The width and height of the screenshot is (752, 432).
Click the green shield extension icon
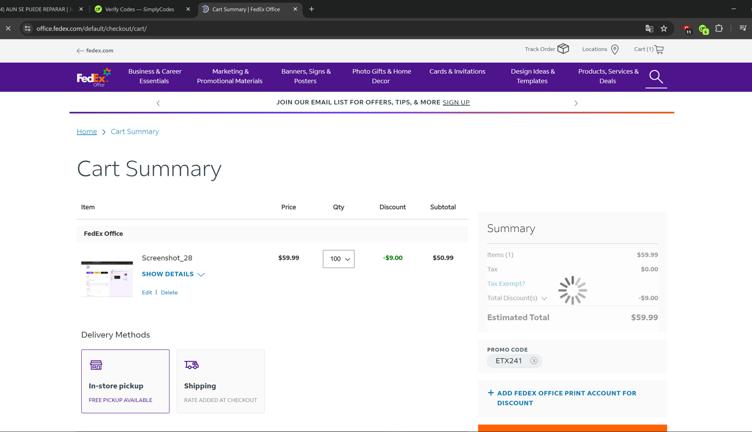point(704,29)
